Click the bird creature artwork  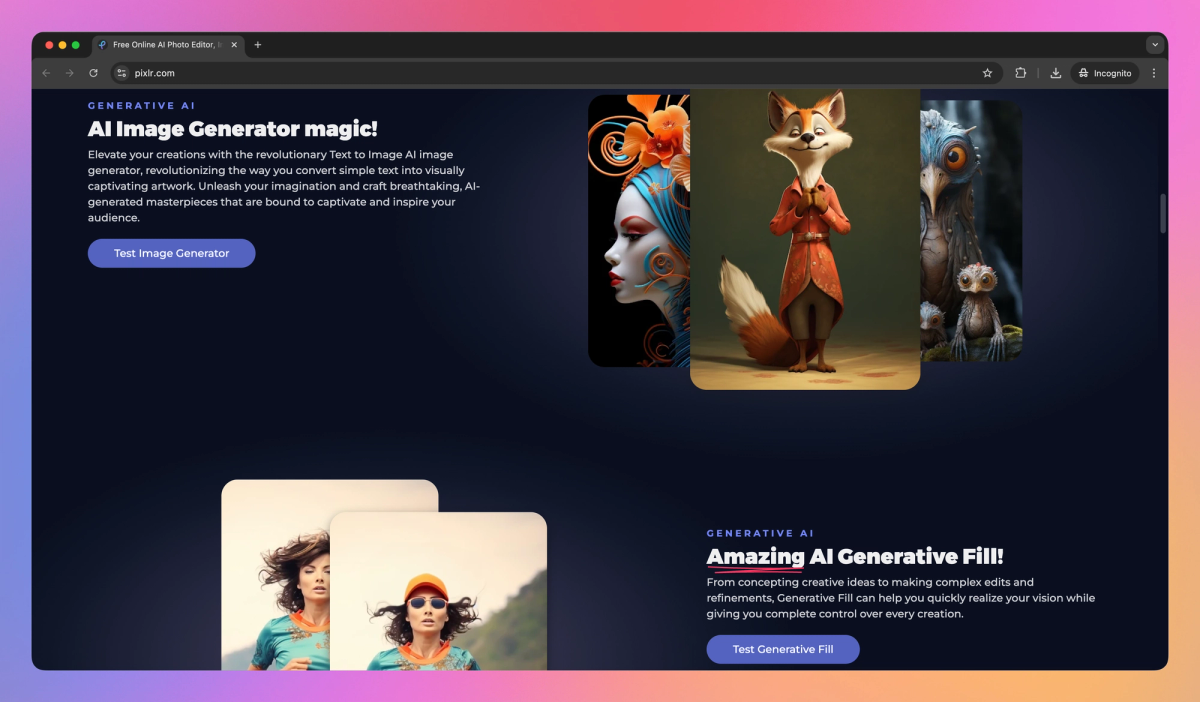point(971,230)
